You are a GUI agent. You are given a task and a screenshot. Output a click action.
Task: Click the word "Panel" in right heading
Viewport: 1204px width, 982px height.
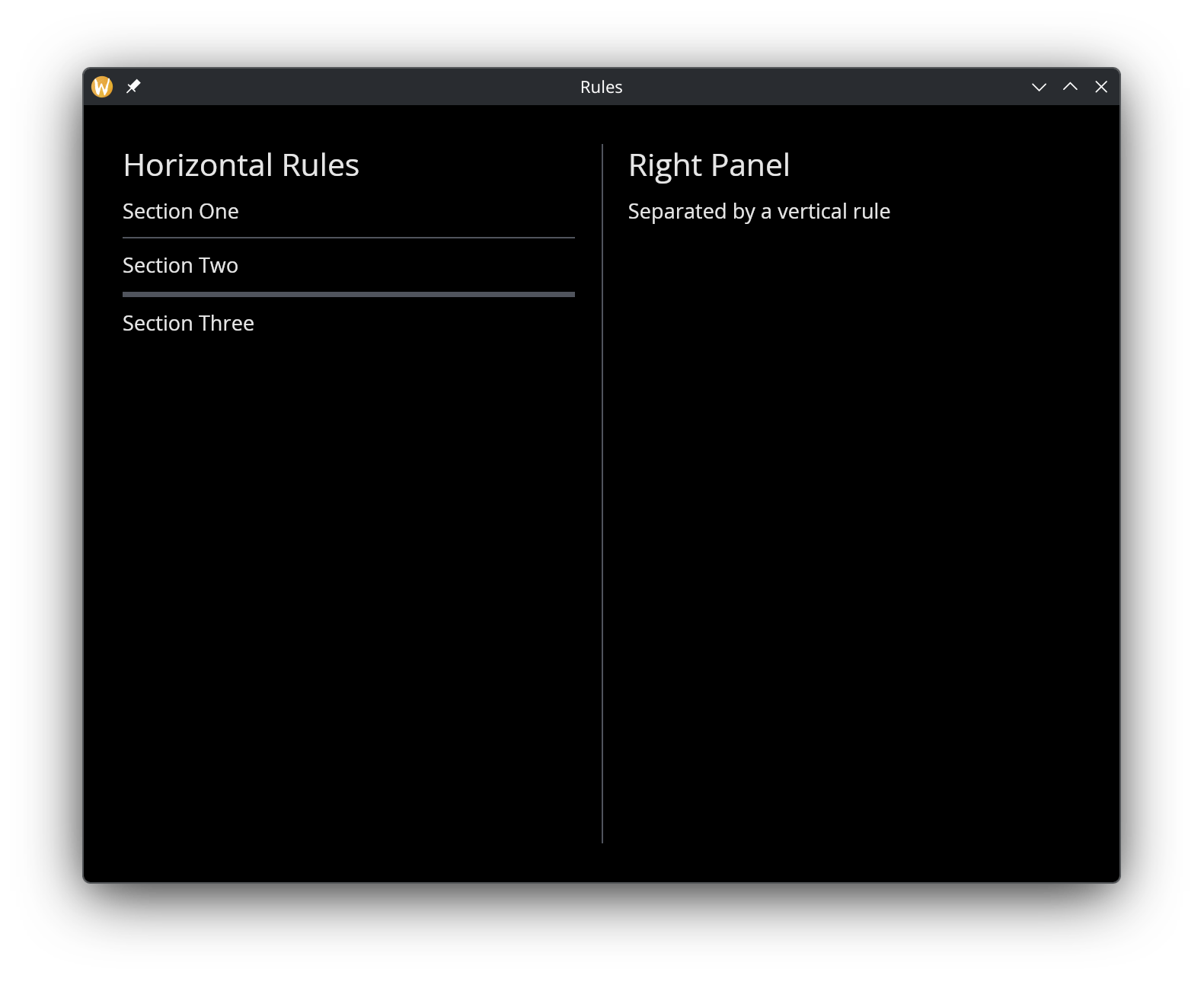(750, 165)
